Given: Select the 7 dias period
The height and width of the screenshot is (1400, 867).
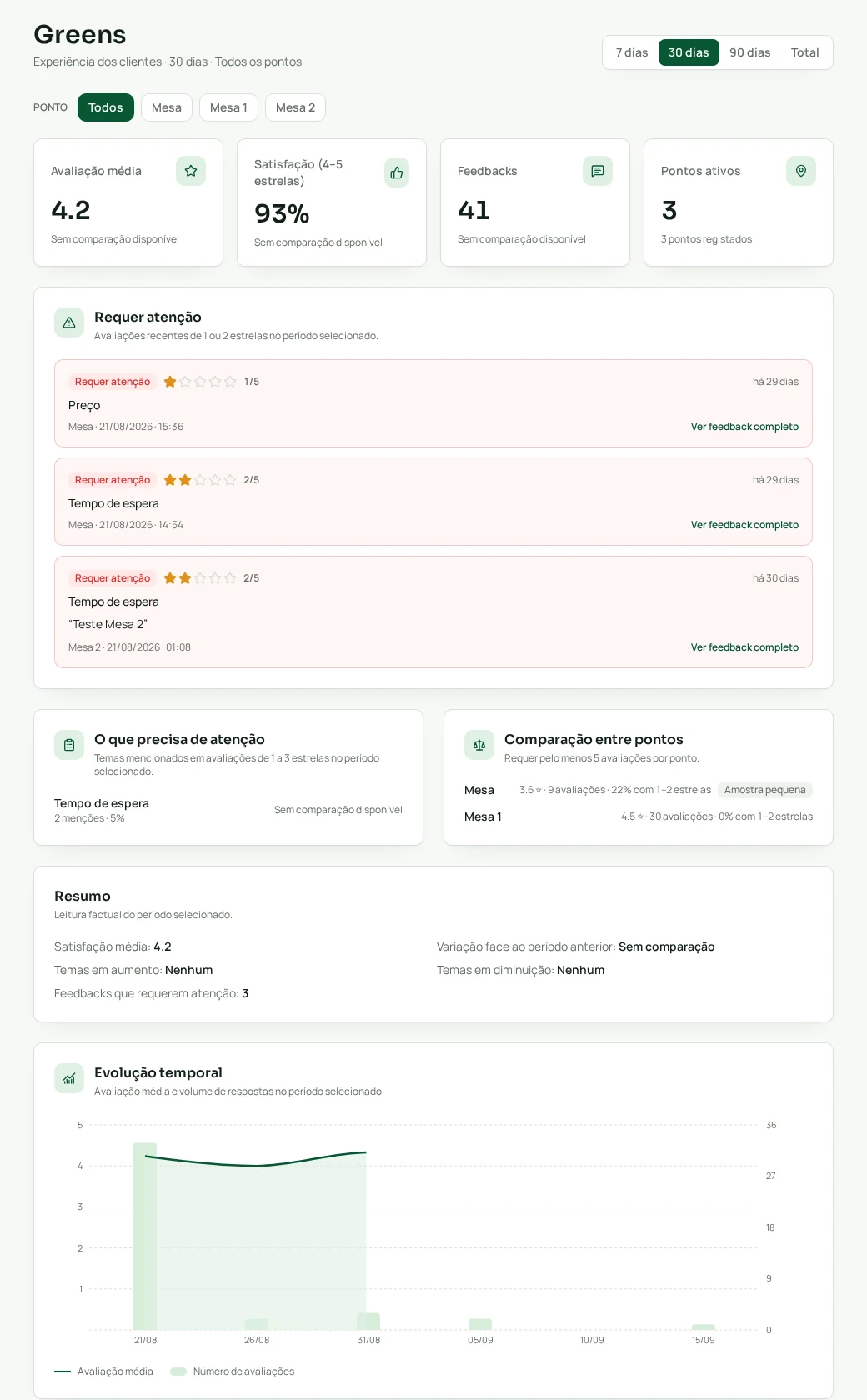Looking at the screenshot, I should [x=632, y=52].
